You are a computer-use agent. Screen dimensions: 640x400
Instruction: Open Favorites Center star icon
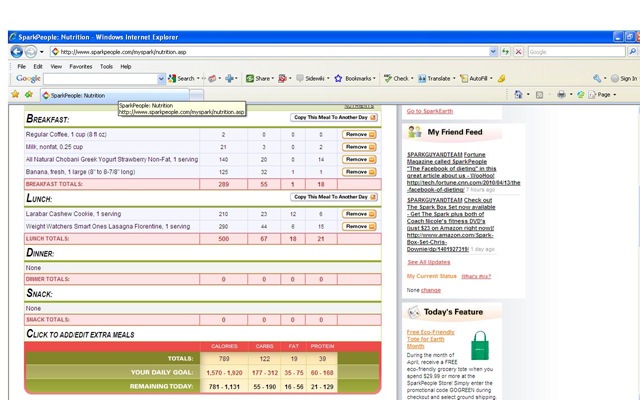tap(15, 95)
